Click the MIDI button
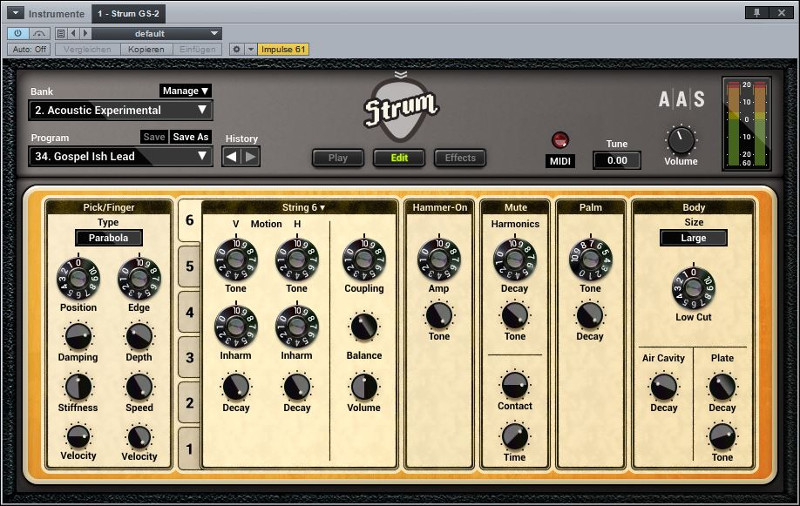The height and width of the screenshot is (506, 800). (x=560, y=161)
